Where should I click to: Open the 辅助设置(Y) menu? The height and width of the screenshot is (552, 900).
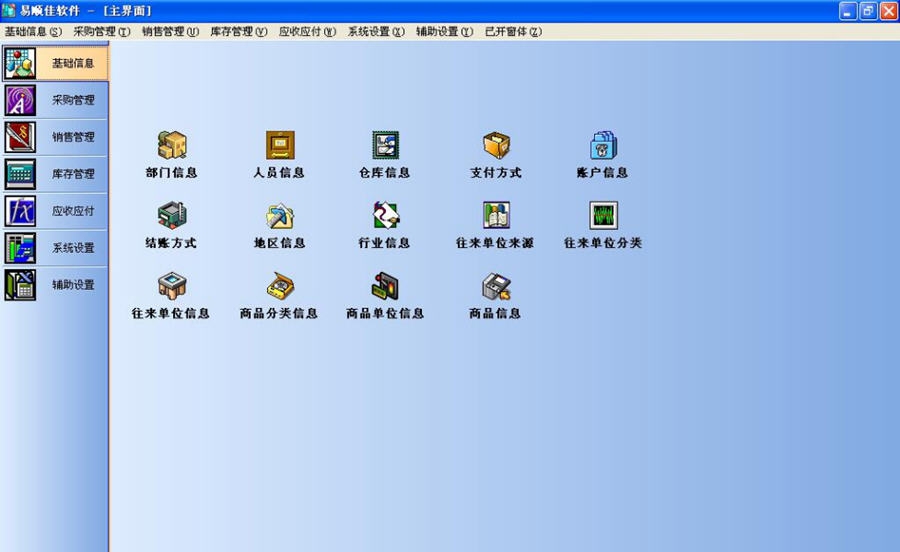tap(445, 32)
